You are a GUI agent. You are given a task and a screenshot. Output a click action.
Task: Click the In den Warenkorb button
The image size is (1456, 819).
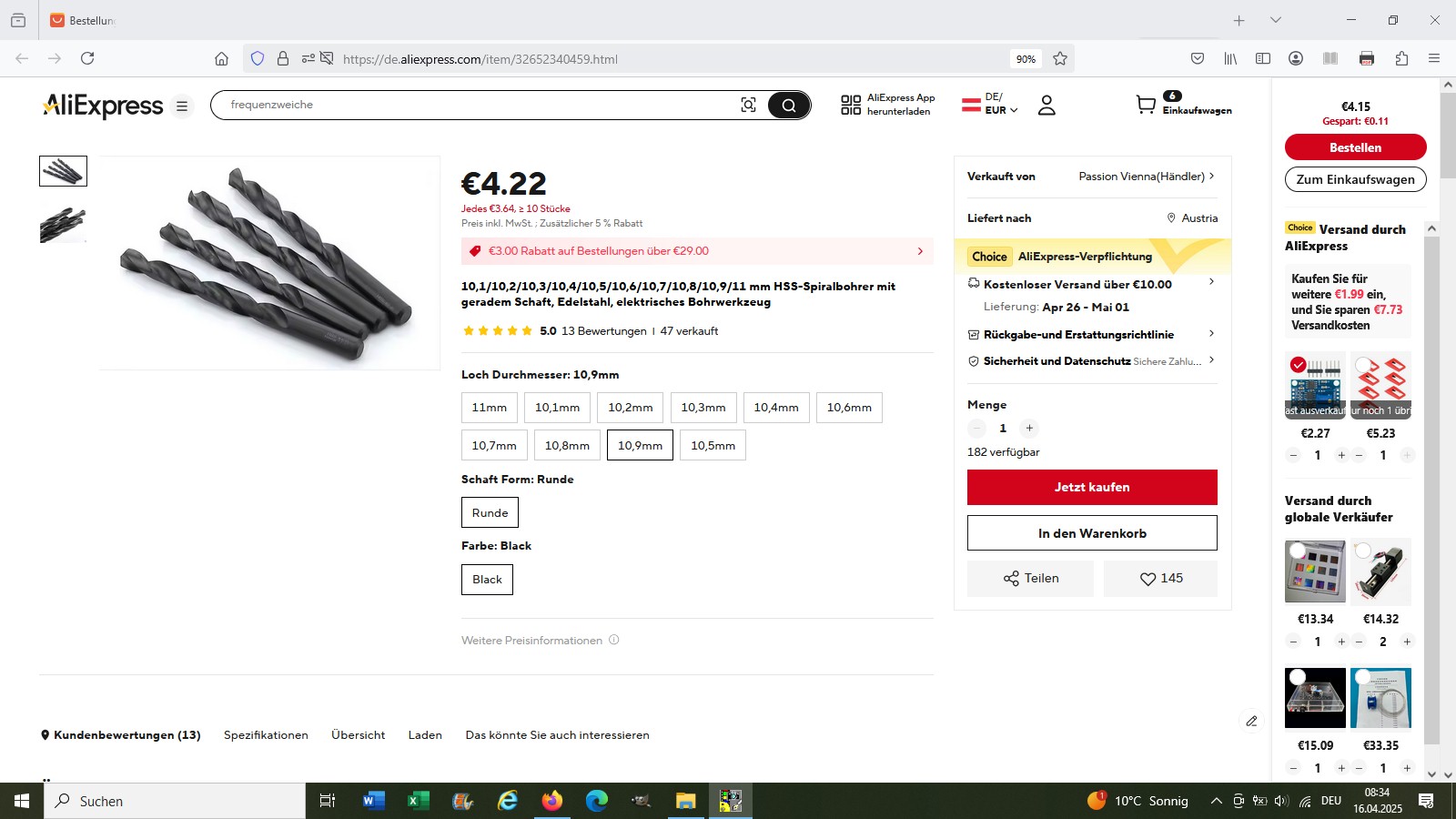pyautogui.click(x=1092, y=533)
